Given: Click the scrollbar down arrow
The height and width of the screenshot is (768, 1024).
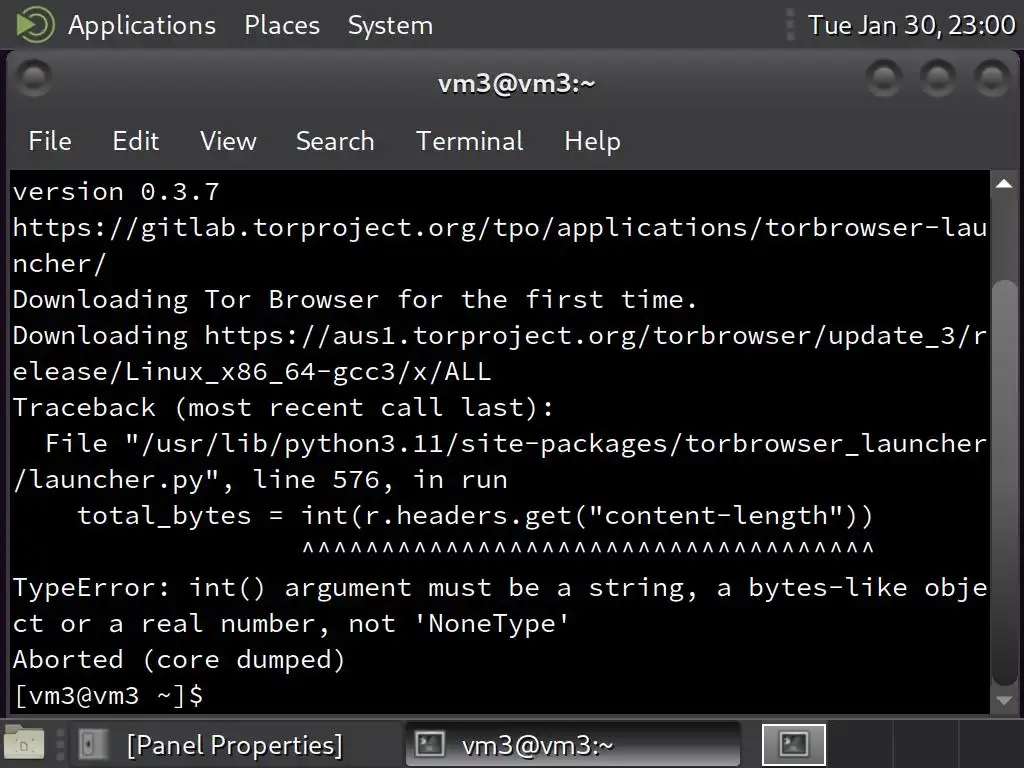Looking at the screenshot, I should 1003,700.
